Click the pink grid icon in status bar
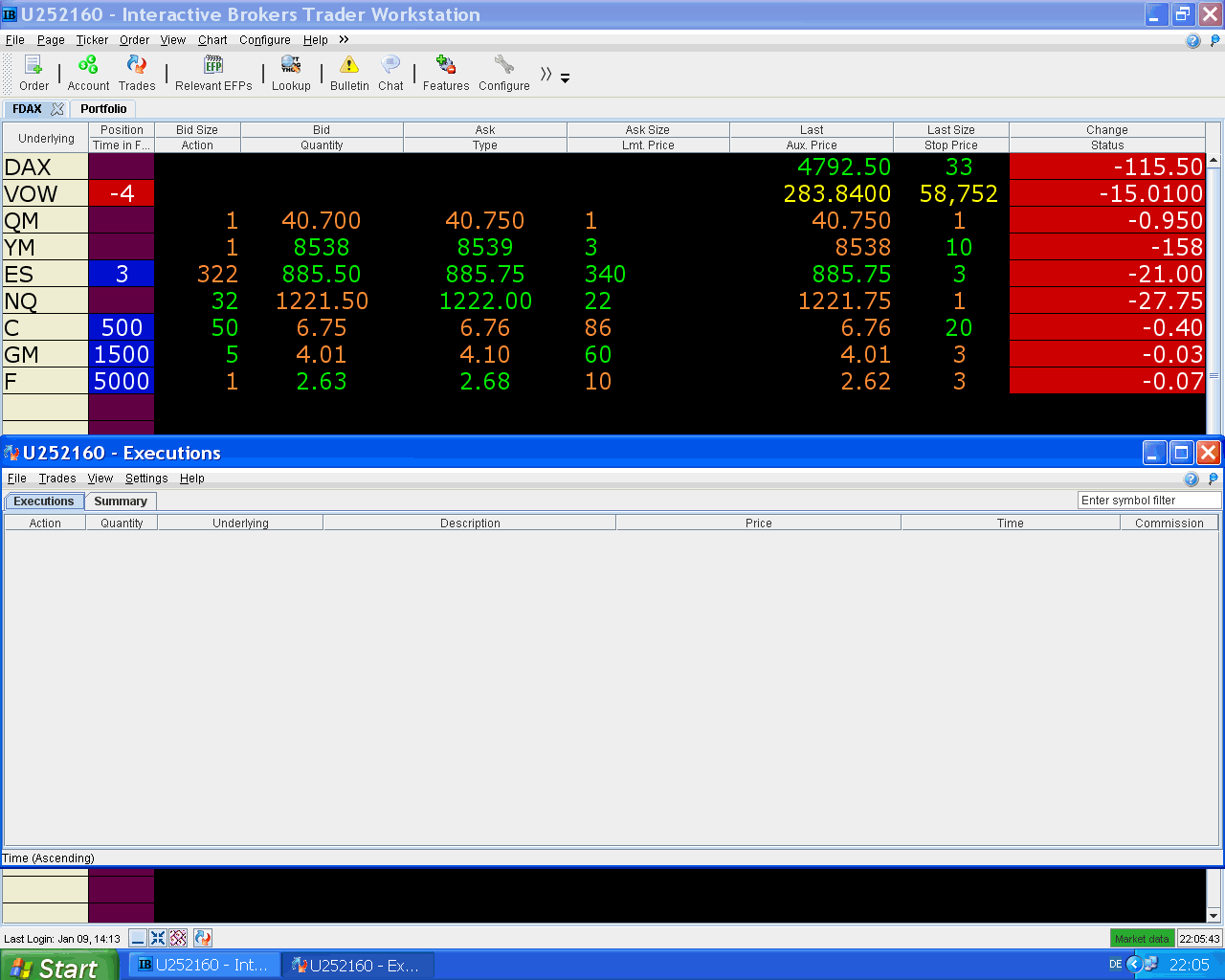The height and width of the screenshot is (980, 1225). [178, 938]
